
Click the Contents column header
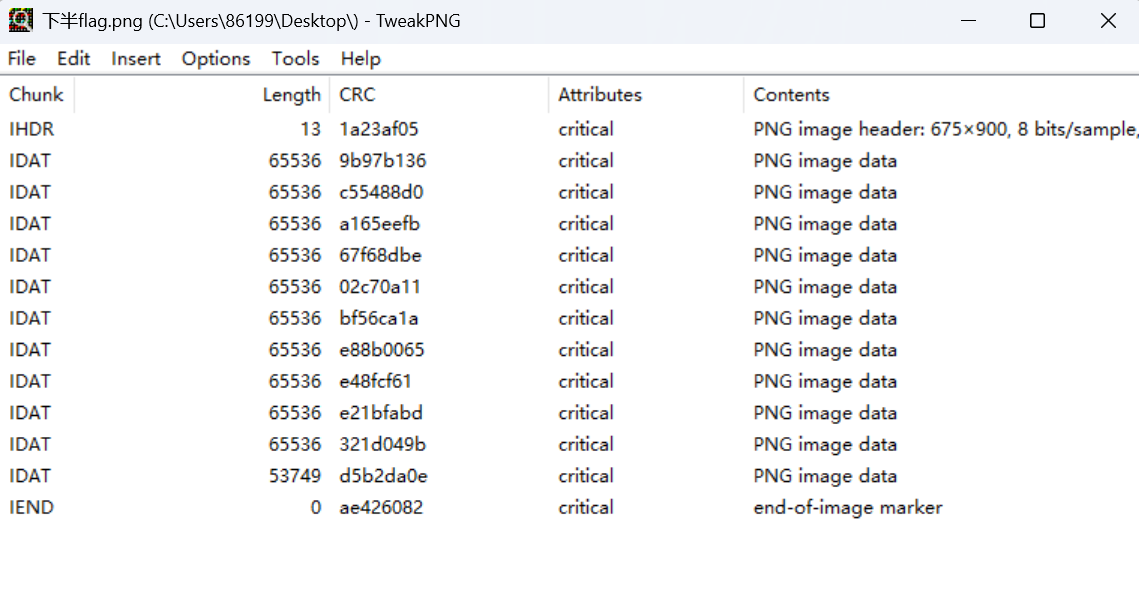pos(791,95)
